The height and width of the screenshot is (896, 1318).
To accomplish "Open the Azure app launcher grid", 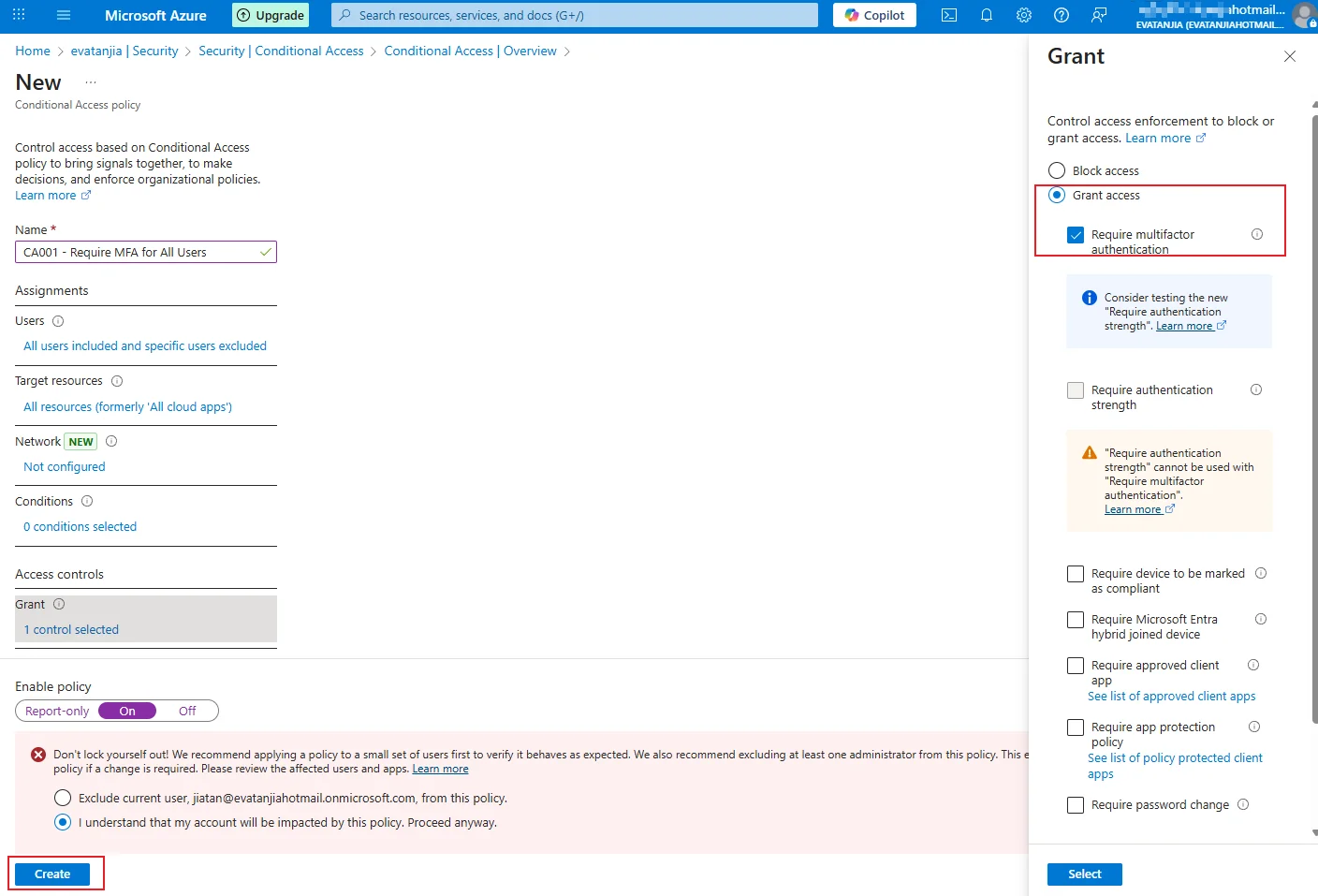I will coord(19,15).
